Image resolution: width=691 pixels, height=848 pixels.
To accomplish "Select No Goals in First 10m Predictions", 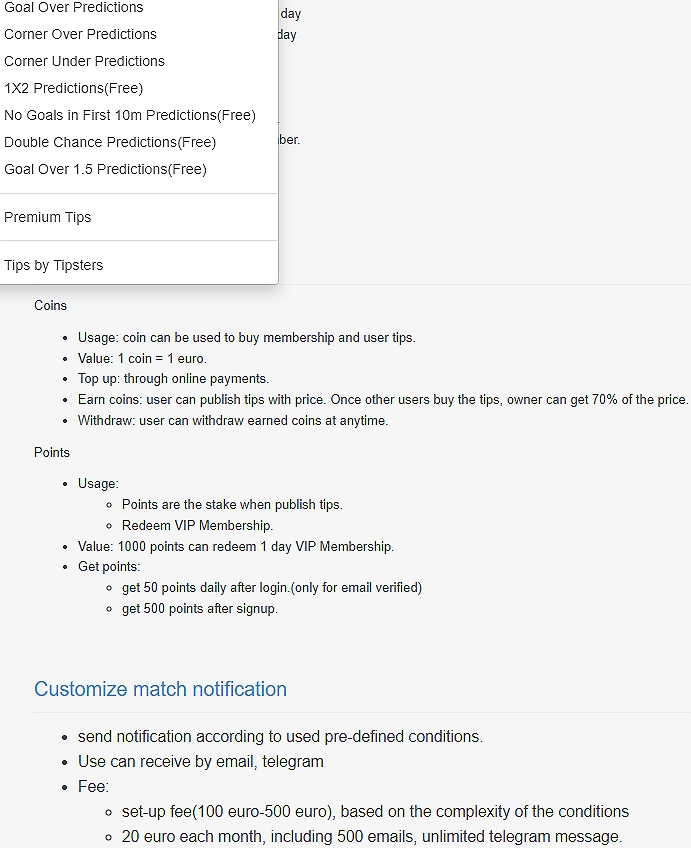I will tap(130, 115).
